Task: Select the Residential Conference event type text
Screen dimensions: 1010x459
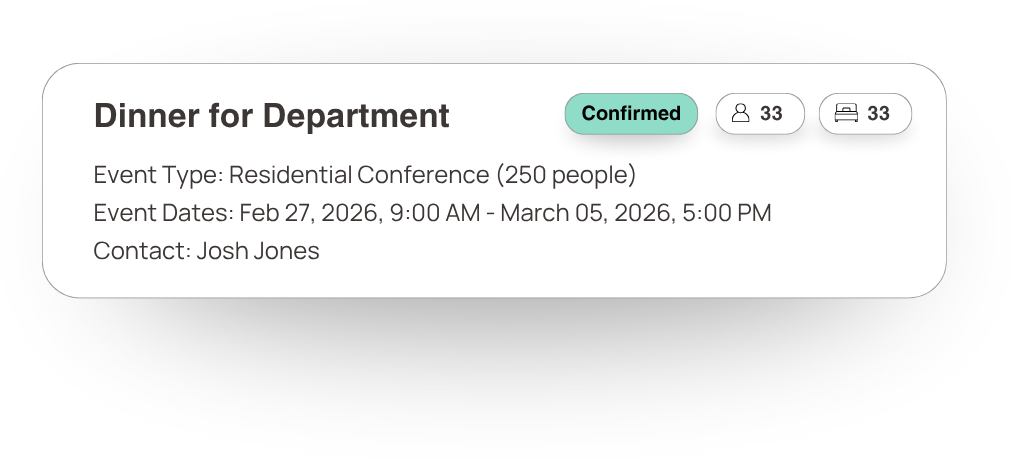Action: [358, 175]
